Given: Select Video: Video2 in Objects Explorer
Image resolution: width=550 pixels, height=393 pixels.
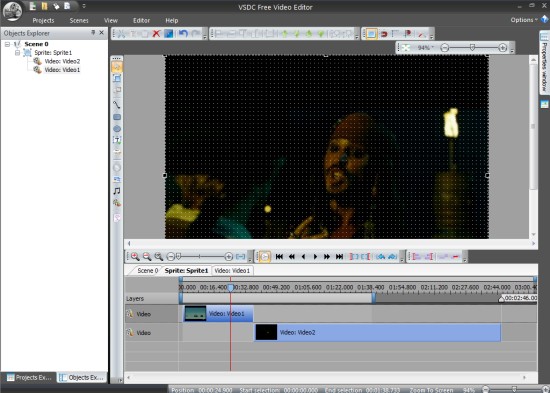Looking at the screenshot, I should pos(62,61).
